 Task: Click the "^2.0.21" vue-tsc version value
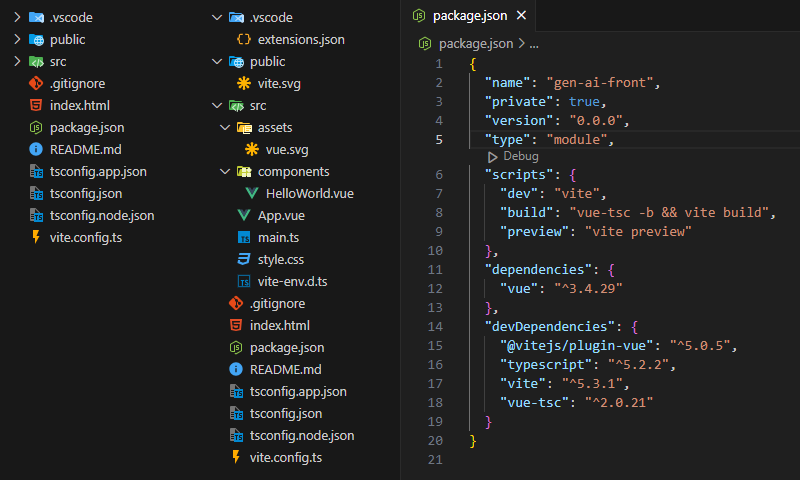click(x=619, y=402)
